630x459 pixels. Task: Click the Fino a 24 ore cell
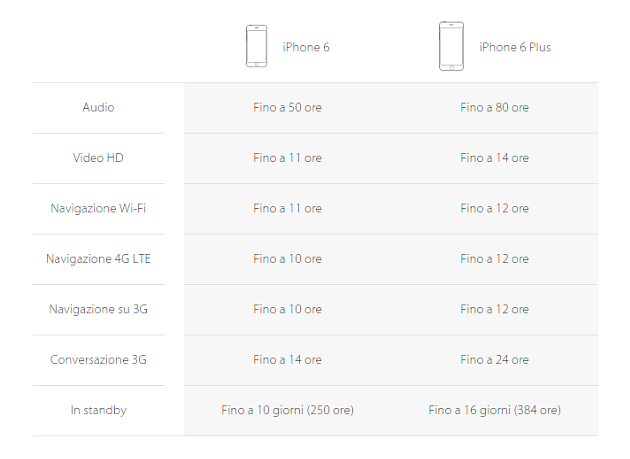pos(495,360)
